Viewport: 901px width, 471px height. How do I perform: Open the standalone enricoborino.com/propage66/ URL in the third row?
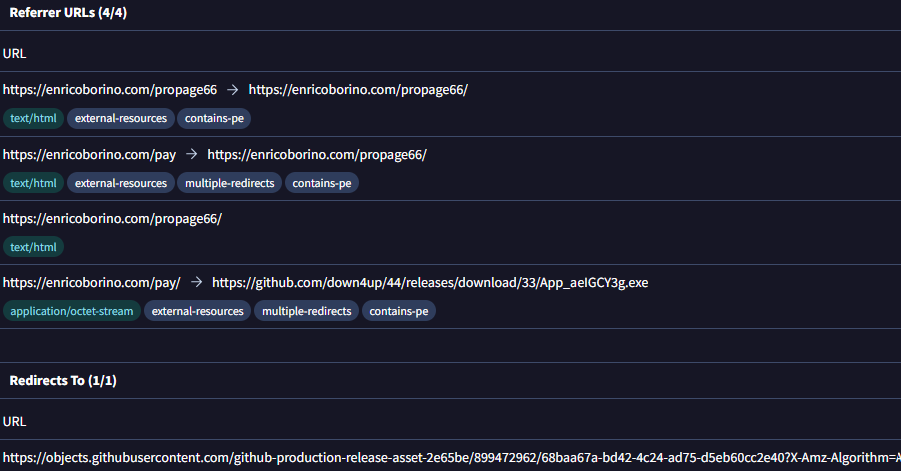pos(112,219)
